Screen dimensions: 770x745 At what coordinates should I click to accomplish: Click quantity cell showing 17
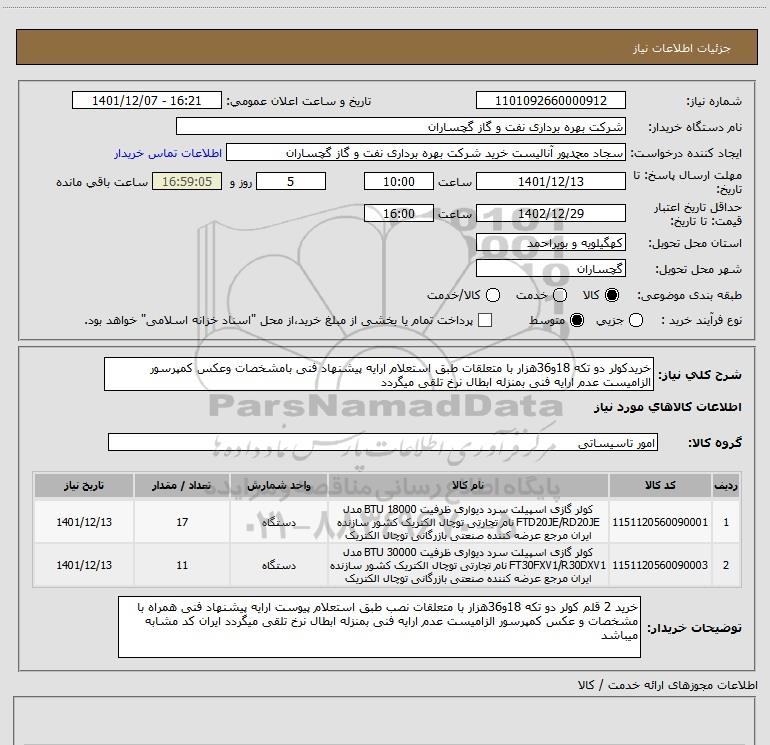tap(182, 522)
